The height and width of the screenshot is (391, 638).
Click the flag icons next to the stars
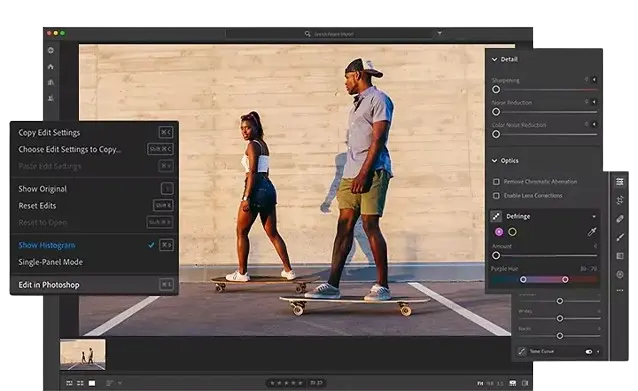[316, 383]
